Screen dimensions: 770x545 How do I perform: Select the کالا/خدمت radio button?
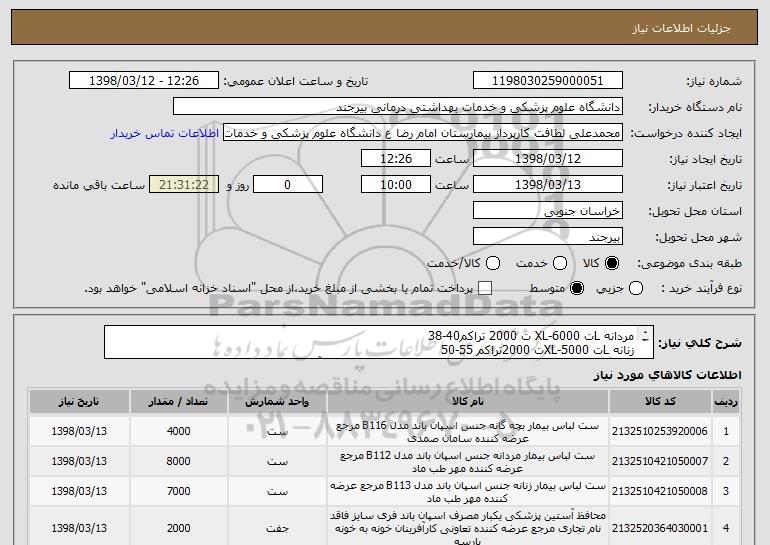coord(493,264)
